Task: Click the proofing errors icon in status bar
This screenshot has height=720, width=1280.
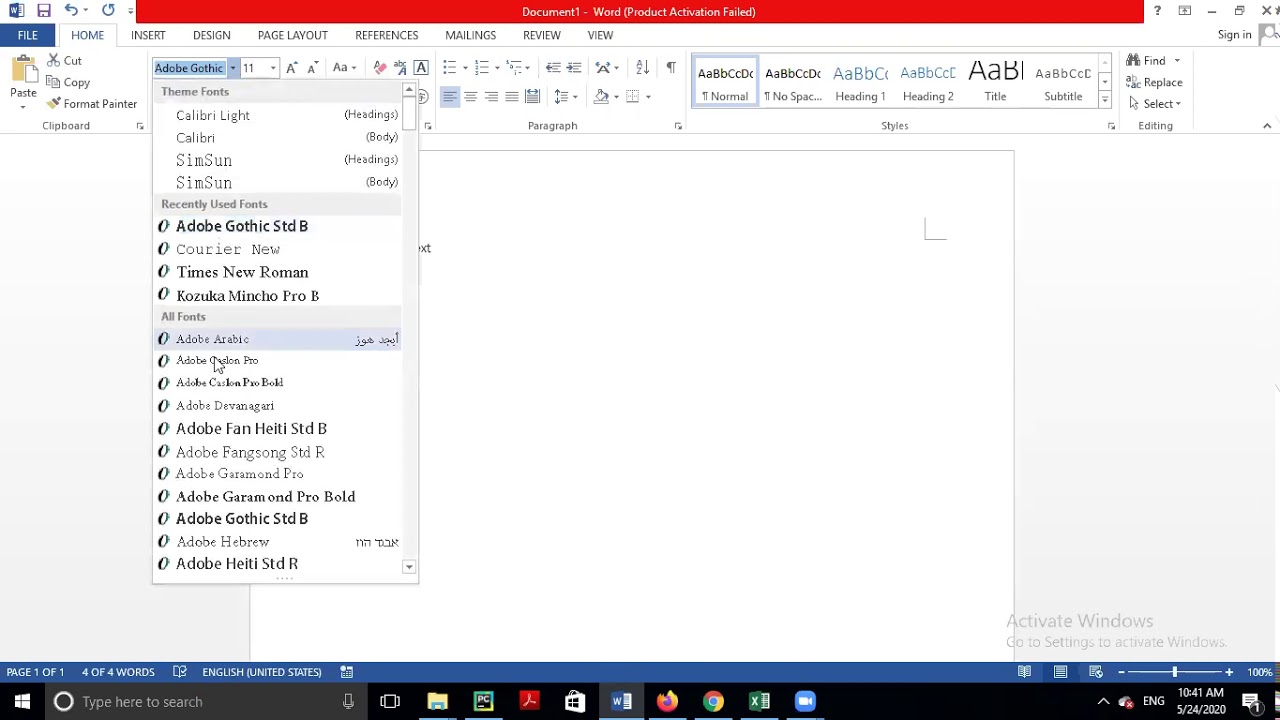Action: (x=179, y=672)
